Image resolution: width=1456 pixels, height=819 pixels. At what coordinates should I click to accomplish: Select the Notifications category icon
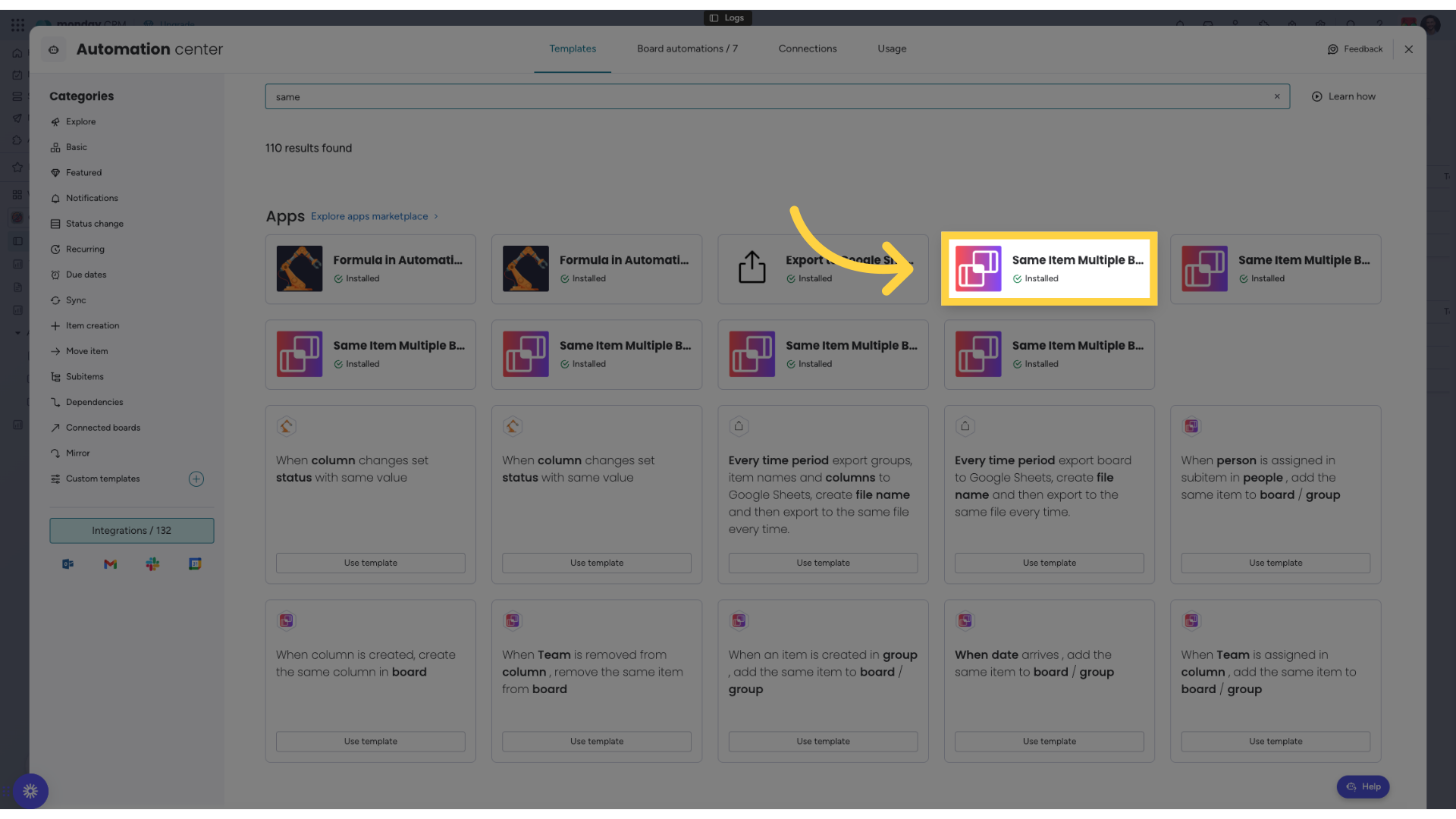55,198
